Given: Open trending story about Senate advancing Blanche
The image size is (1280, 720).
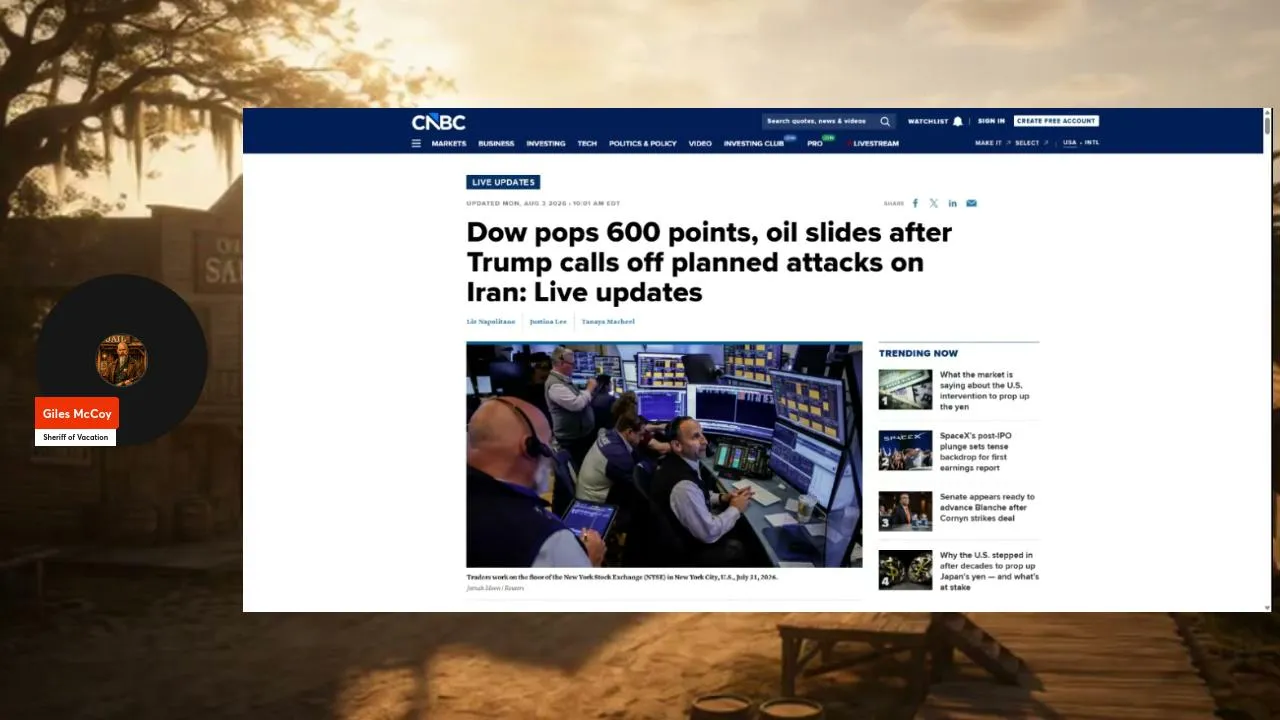Looking at the screenshot, I should click(987, 507).
